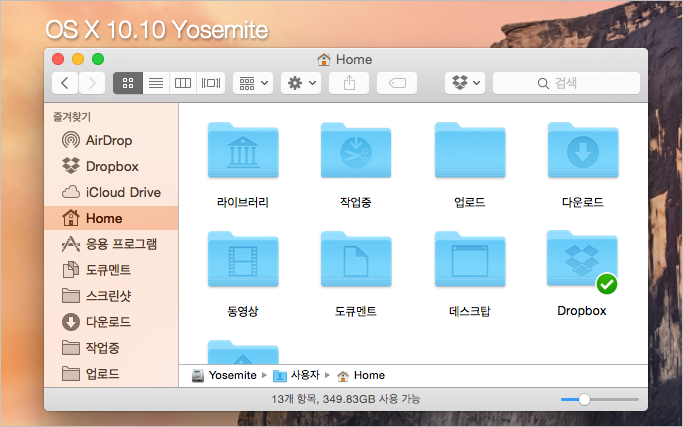Screen dimensions: 683x427
Task: Switch to list view
Action: [x=156, y=83]
